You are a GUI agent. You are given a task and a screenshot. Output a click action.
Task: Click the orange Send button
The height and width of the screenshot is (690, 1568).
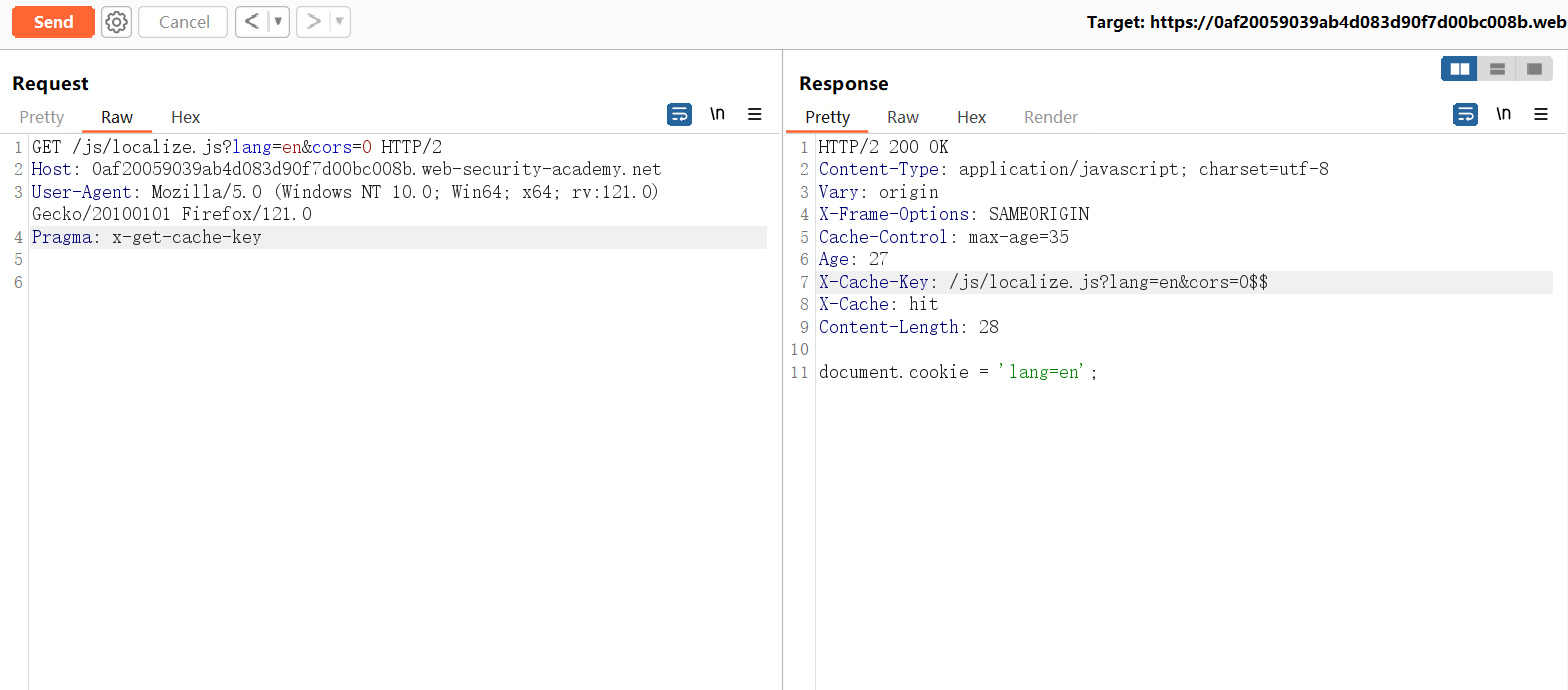(x=53, y=22)
